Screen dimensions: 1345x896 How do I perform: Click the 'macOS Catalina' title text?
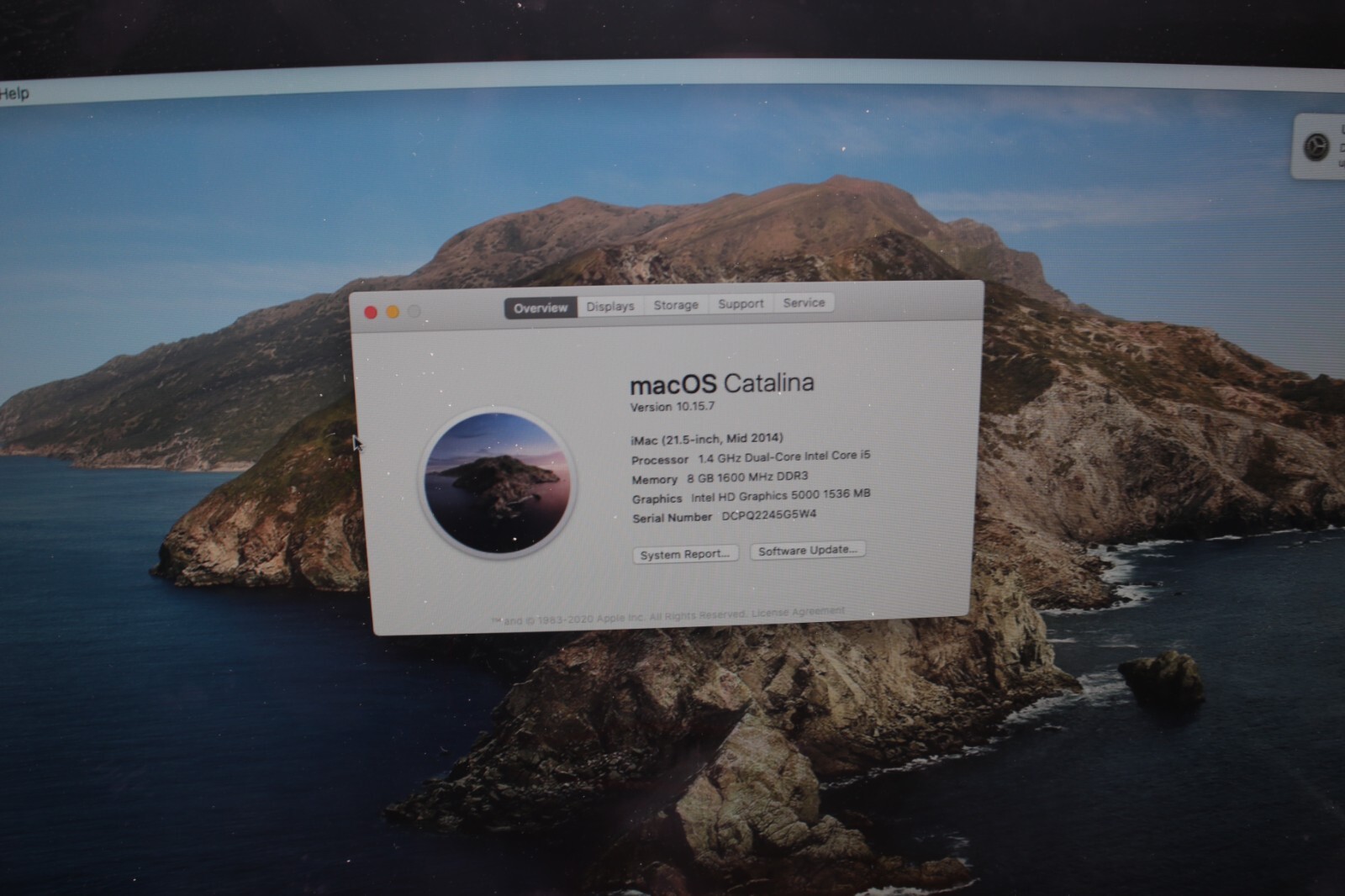[x=722, y=384]
